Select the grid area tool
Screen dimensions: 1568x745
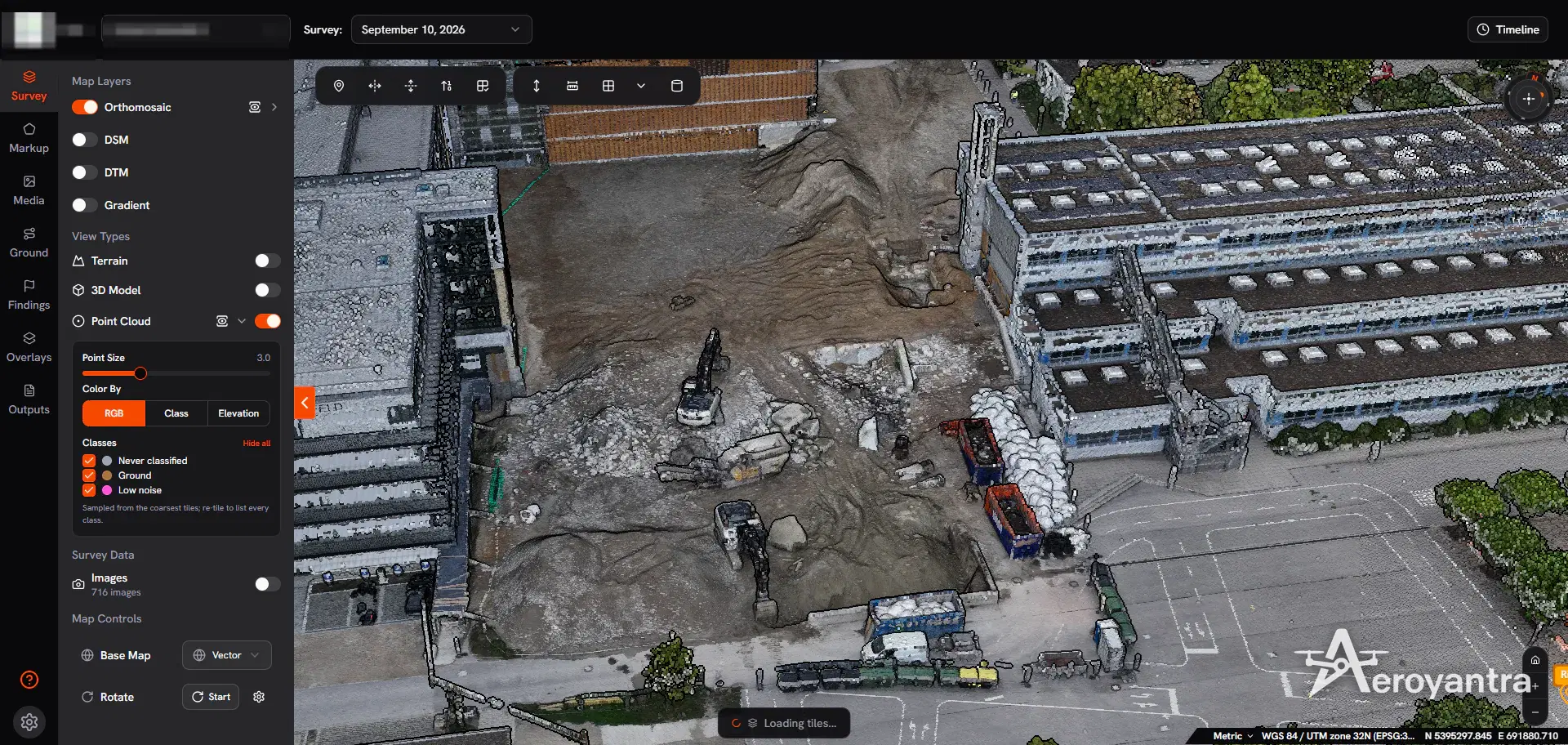[x=608, y=86]
